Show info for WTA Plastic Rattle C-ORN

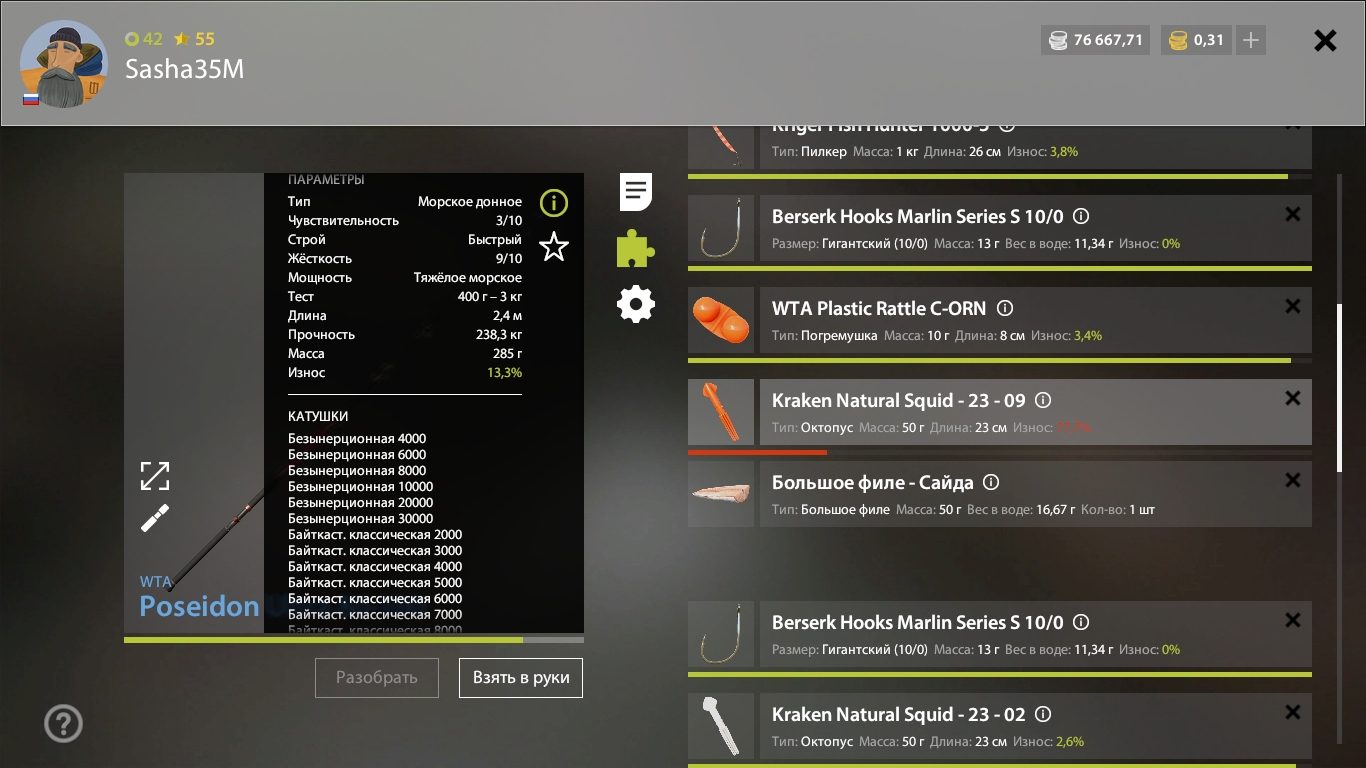(1006, 309)
